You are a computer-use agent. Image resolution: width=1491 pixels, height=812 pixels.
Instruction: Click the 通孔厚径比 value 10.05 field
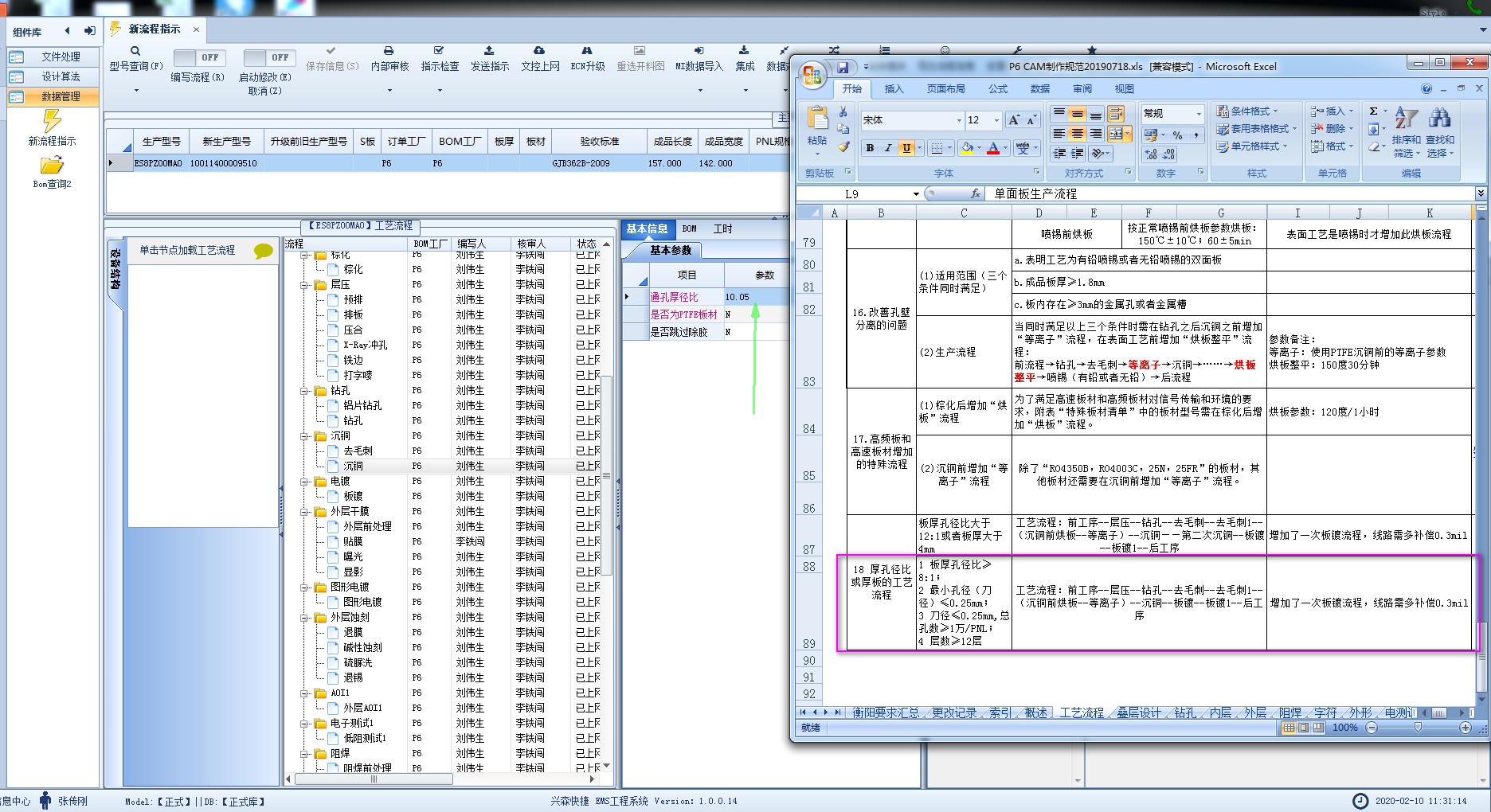point(756,297)
